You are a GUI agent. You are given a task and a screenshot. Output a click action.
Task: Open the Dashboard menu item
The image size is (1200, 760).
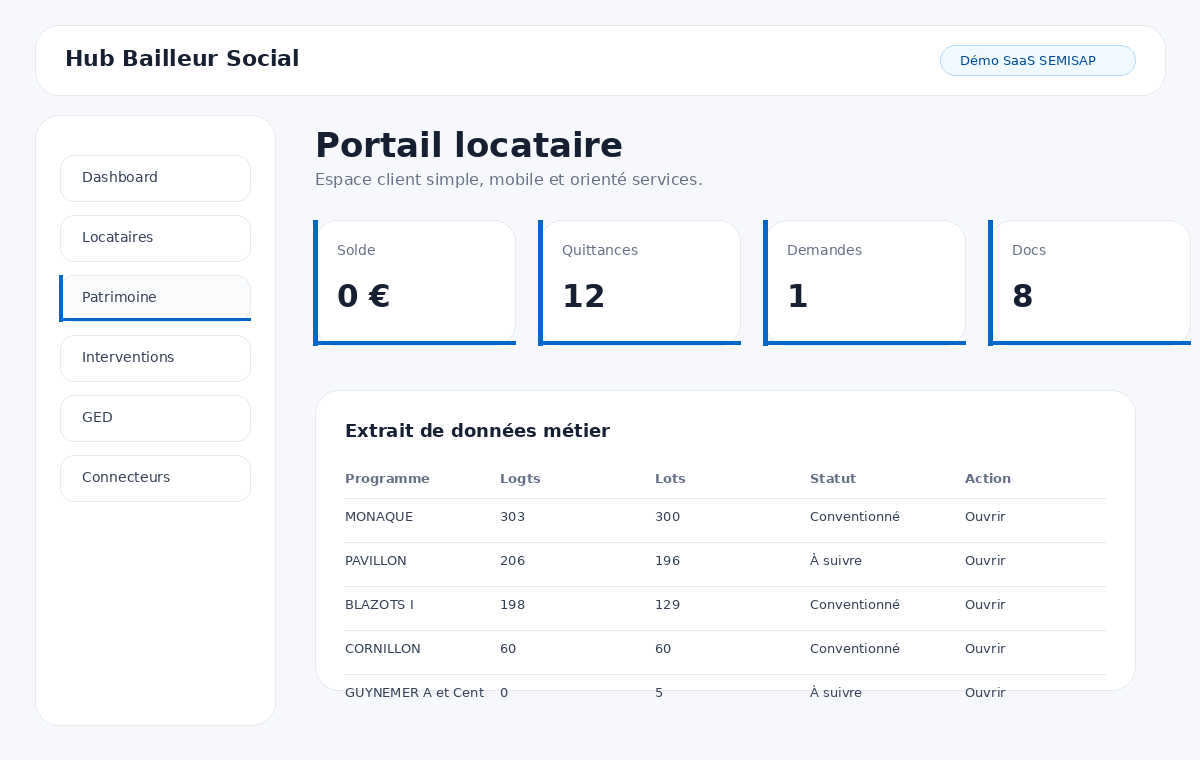155,178
